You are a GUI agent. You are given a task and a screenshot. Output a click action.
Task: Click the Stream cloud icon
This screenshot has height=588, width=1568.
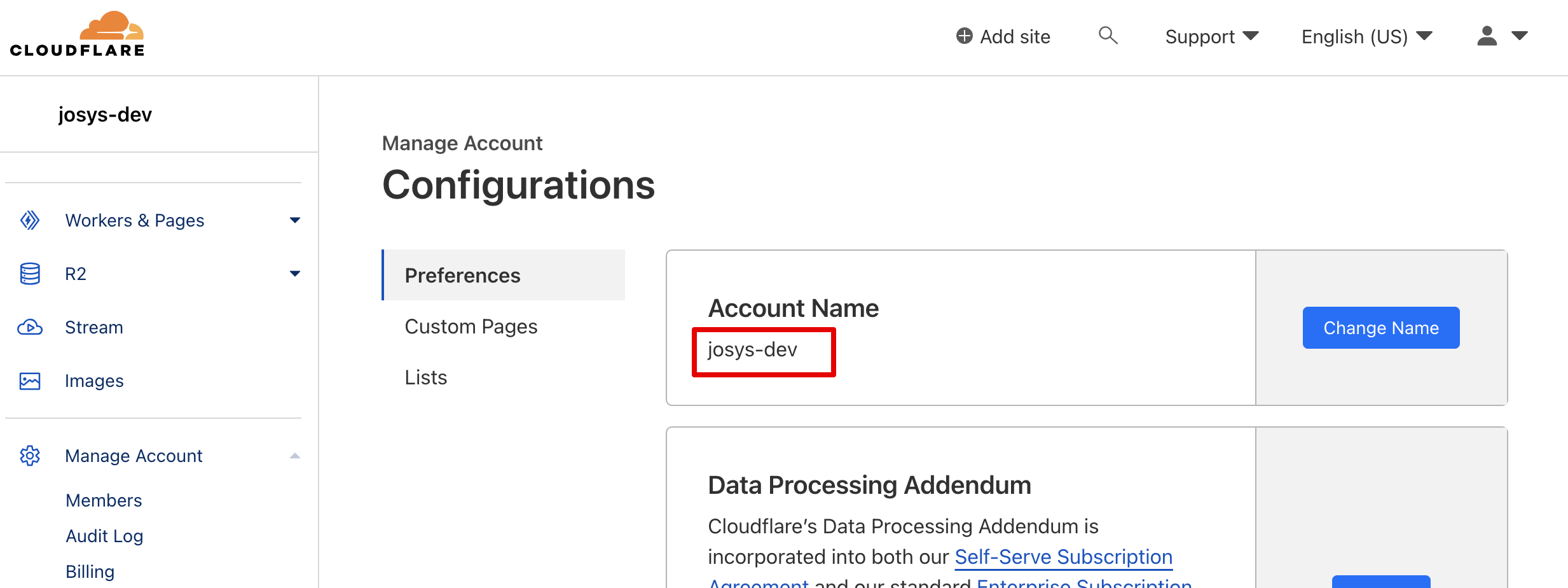click(x=30, y=327)
